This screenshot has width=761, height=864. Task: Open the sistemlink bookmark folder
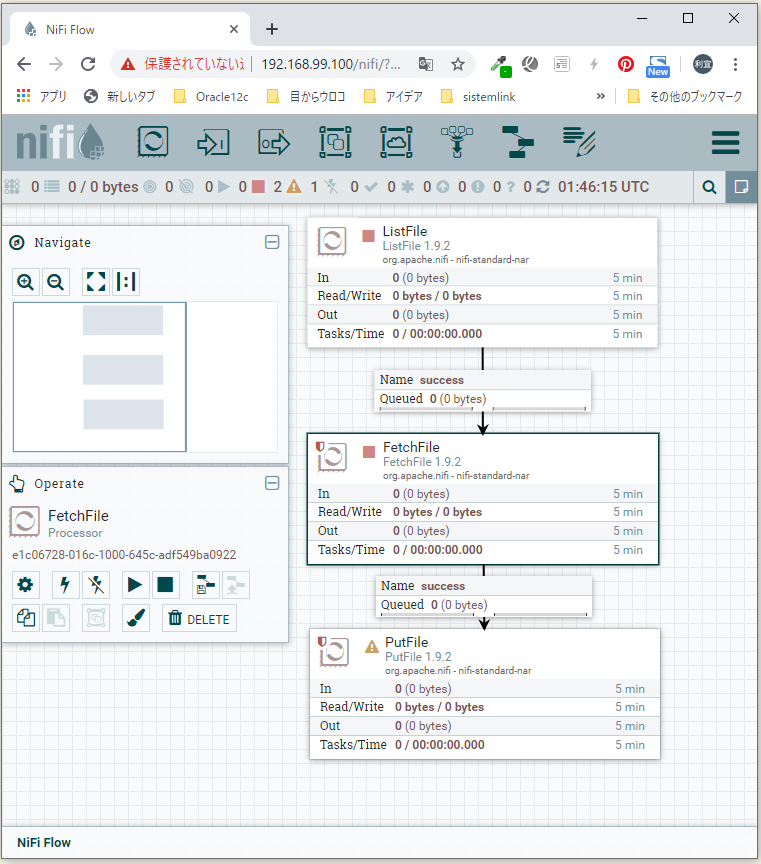pyautogui.click(x=478, y=97)
